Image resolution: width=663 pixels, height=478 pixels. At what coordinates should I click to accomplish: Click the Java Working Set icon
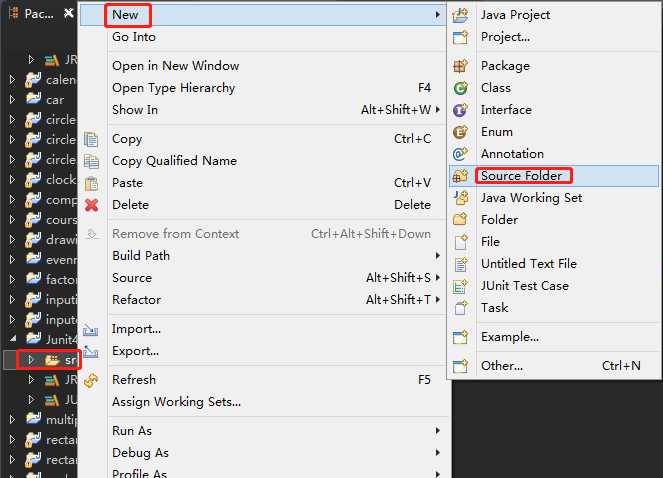click(x=460, y=198)
